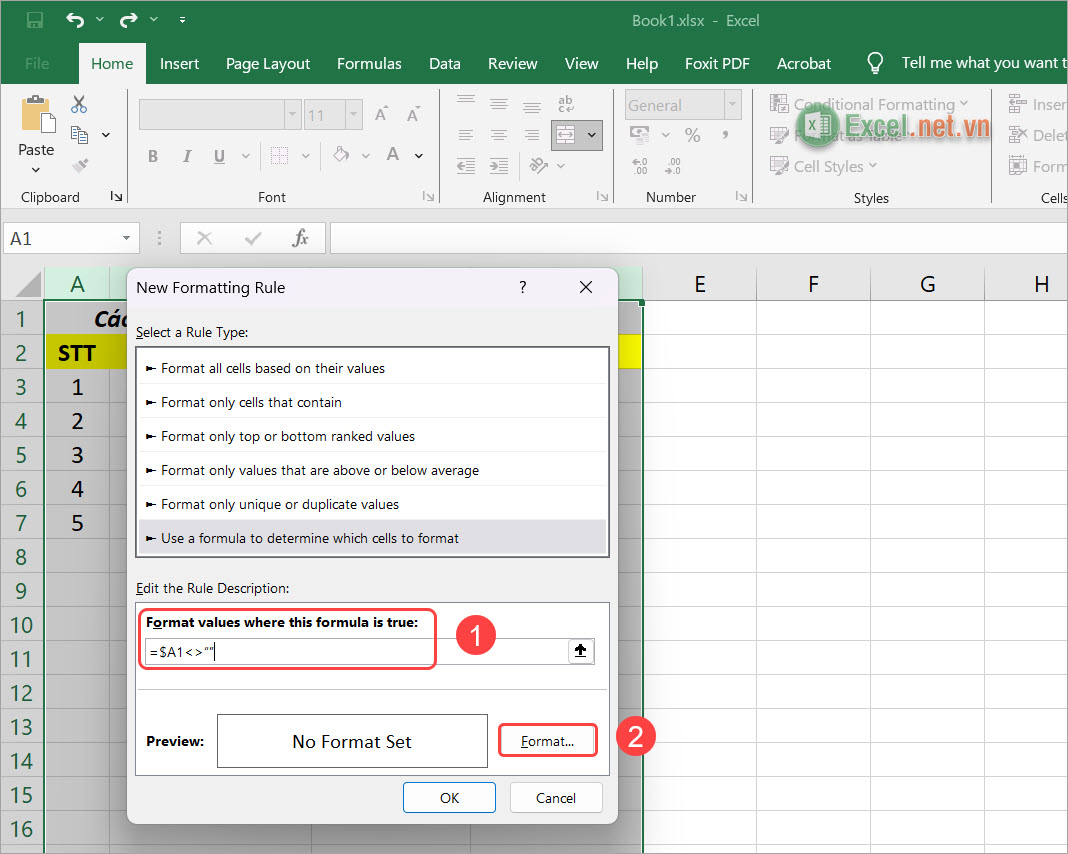Activate the Format Painter brush

click(x=80, y=165)
